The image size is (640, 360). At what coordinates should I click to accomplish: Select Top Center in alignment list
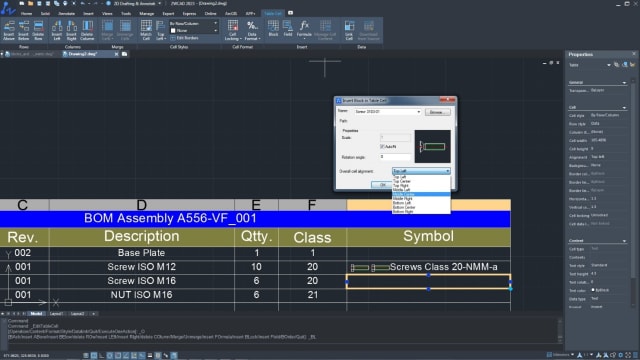click(421, 181)
